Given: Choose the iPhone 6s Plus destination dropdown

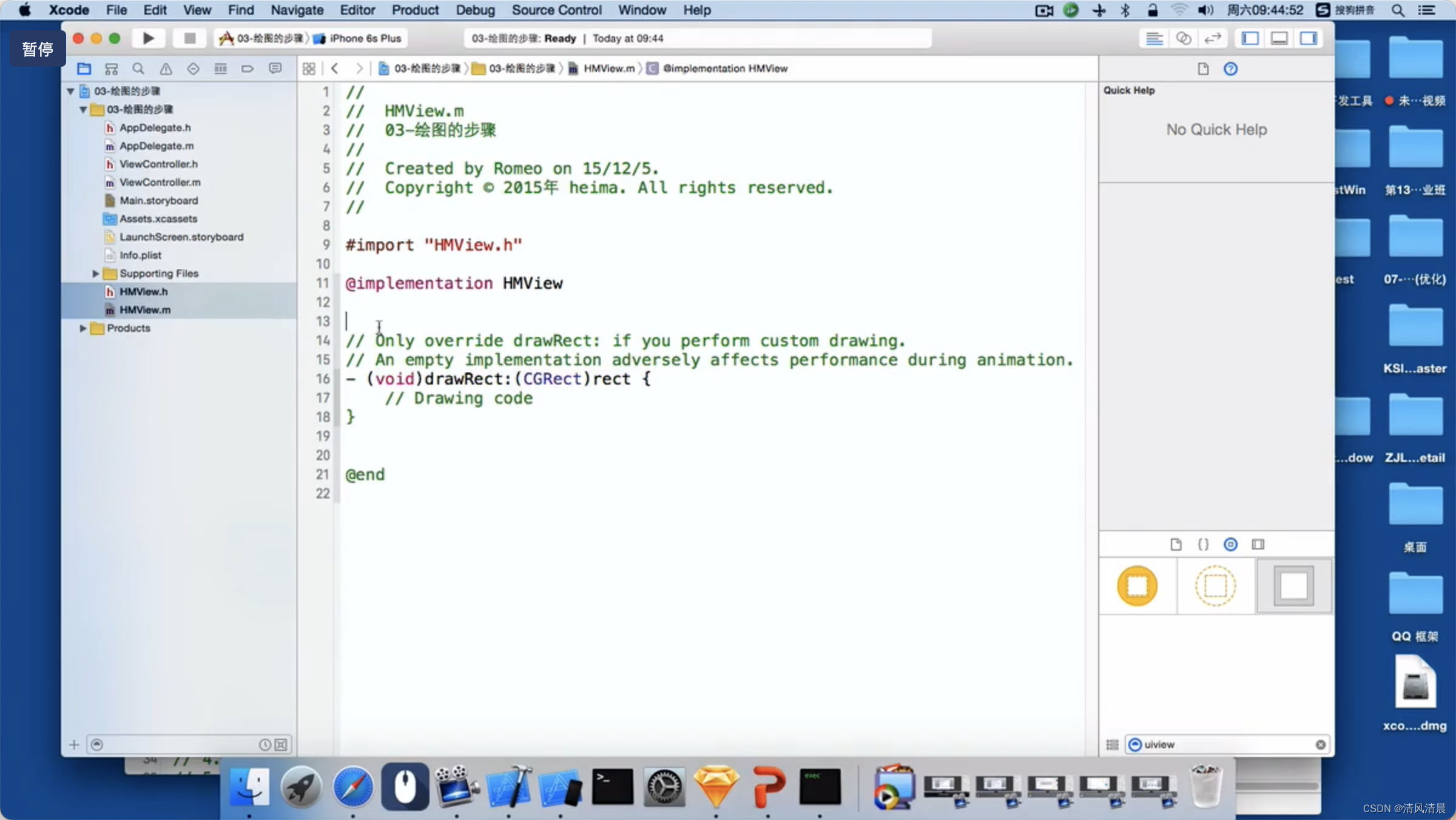Looking at the screenshot, I should click(x=358, y=38).
